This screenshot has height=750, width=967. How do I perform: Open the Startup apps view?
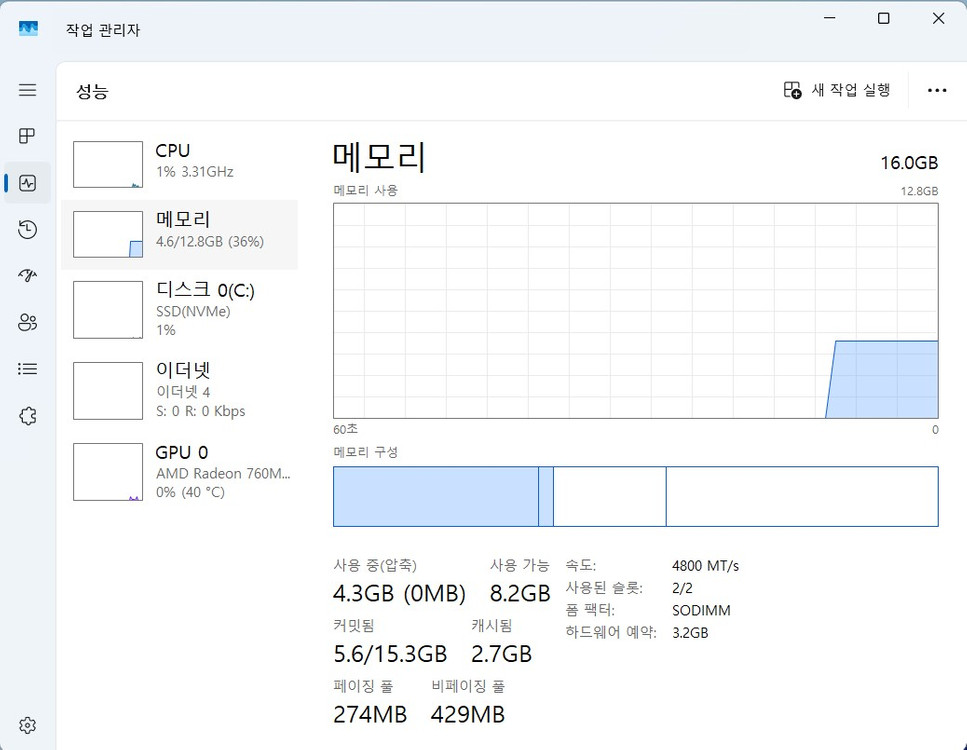pos(27,275)
